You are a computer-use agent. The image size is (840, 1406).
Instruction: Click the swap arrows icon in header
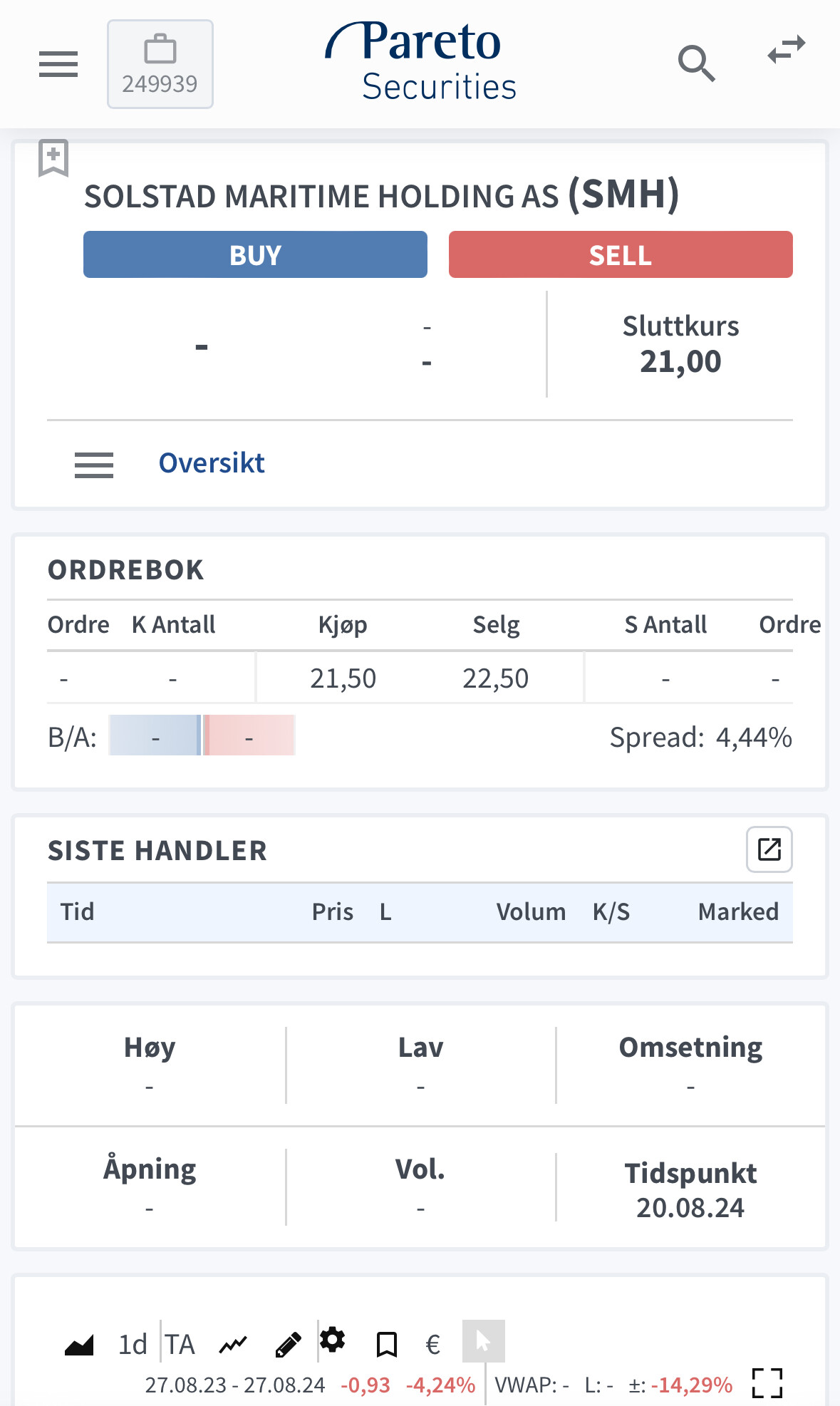786,50
